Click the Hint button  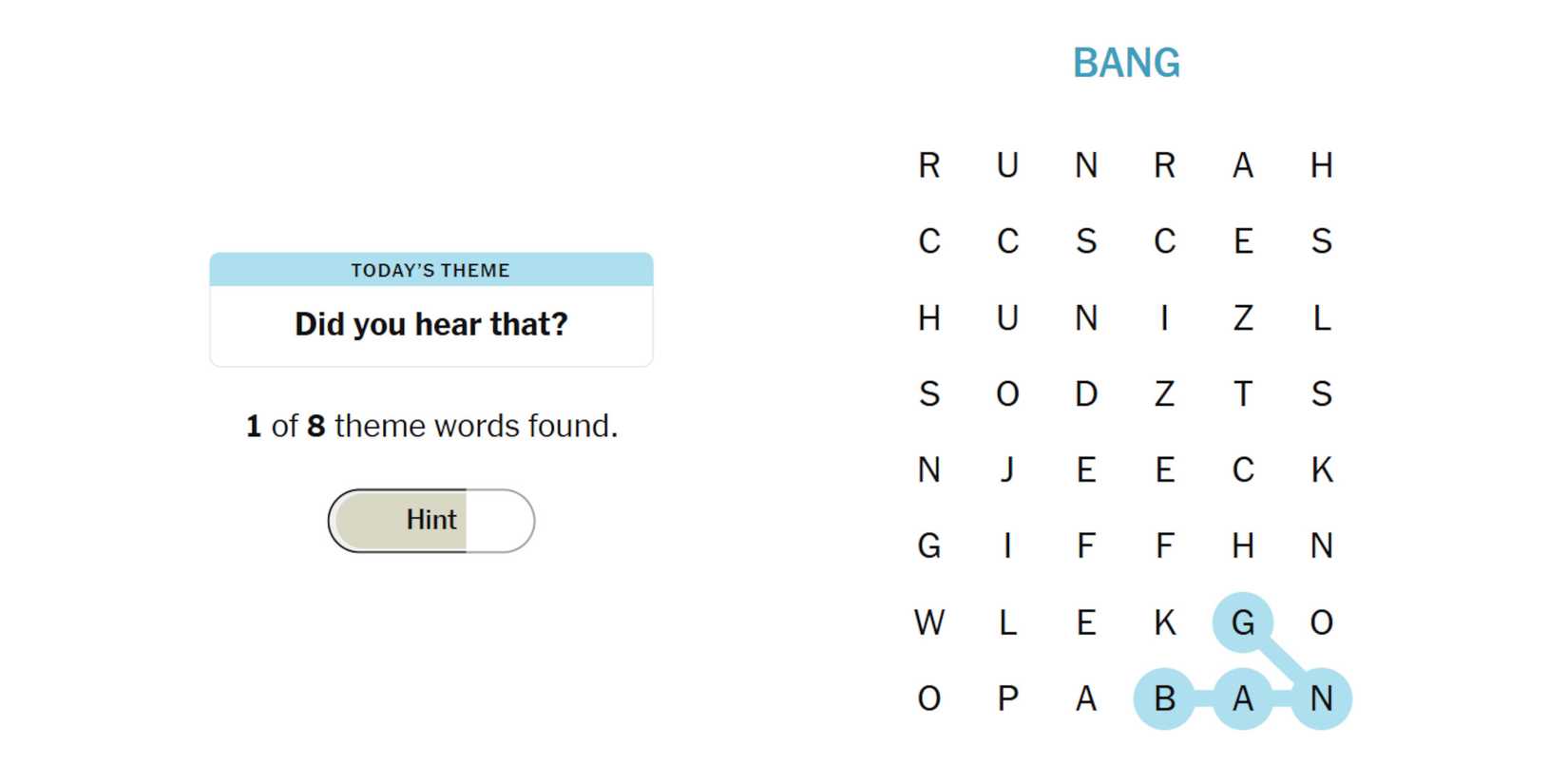coord(431,520)
